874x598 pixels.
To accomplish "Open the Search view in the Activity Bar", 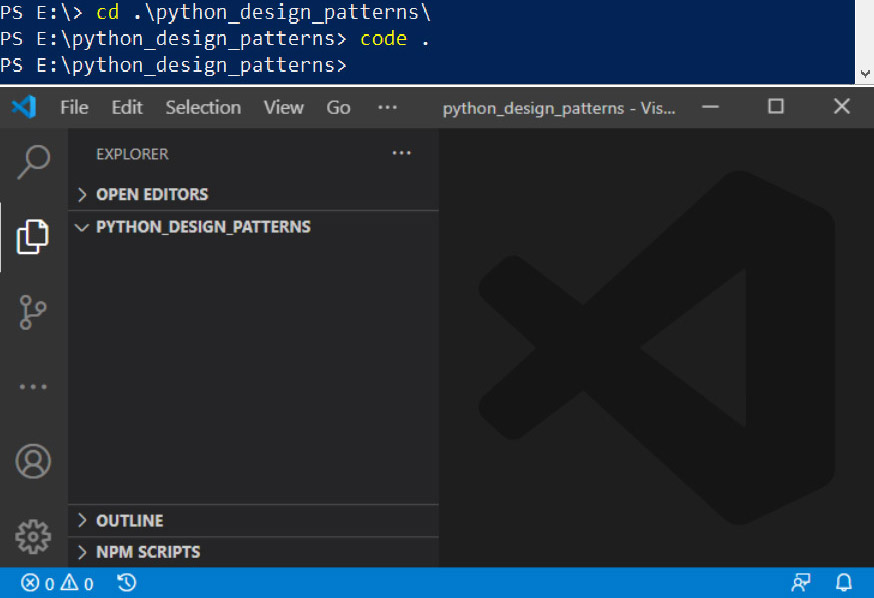I will tap(32, 160).
